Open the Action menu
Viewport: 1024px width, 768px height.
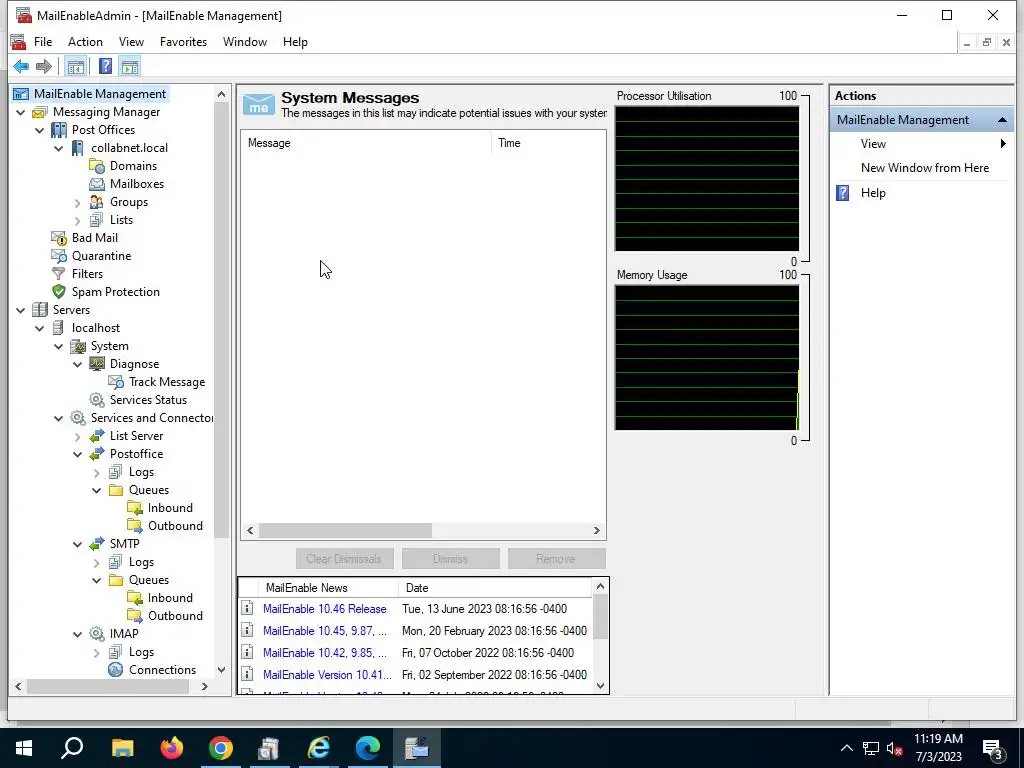(86, 42)
